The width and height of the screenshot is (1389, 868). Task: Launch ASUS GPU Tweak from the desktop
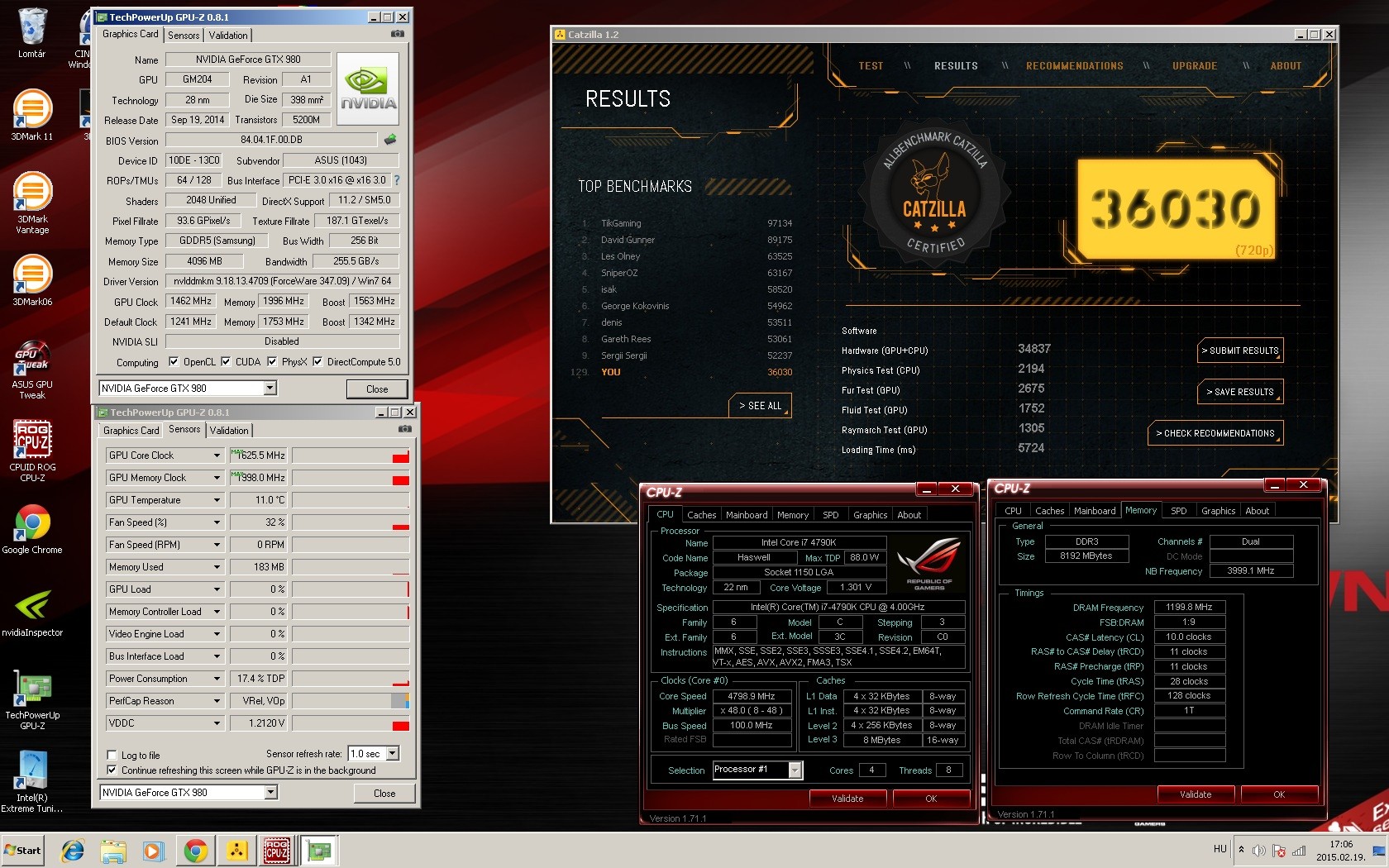pos(32,369)
